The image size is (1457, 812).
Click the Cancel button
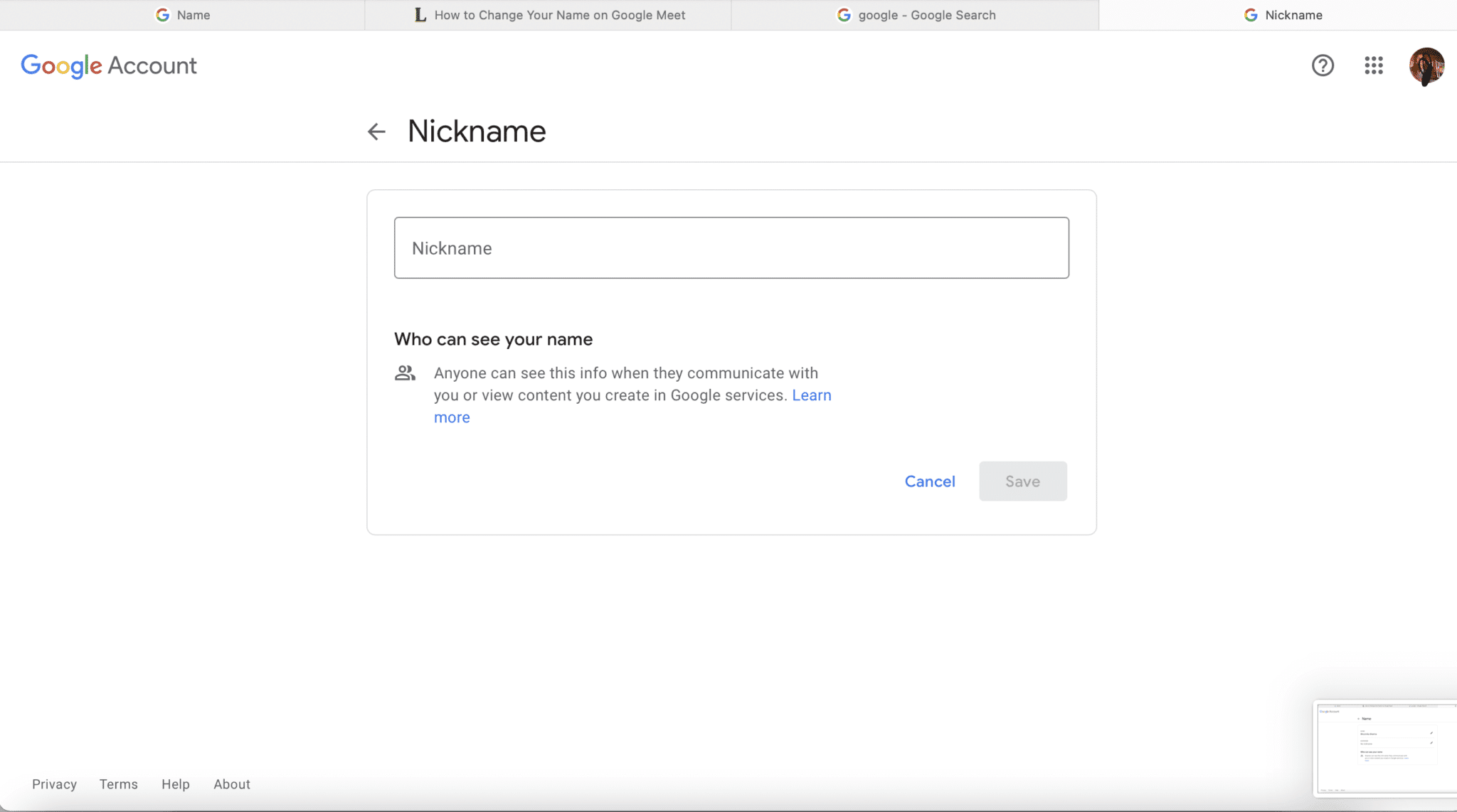[929, 481]
